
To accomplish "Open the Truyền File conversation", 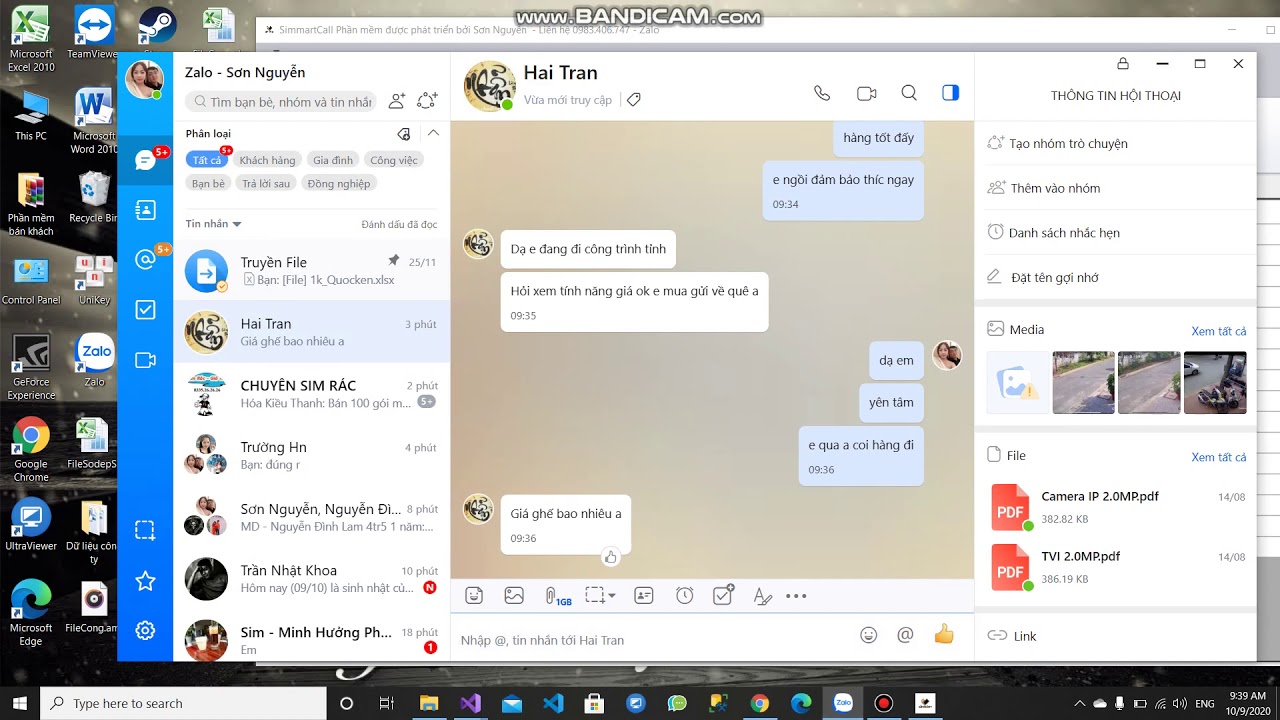I will 312,270.
